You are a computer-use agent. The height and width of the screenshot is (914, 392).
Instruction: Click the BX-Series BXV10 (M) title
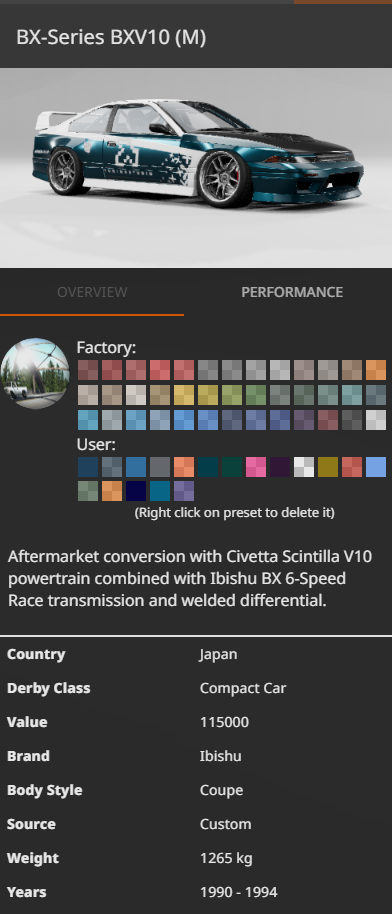[111, 37]
